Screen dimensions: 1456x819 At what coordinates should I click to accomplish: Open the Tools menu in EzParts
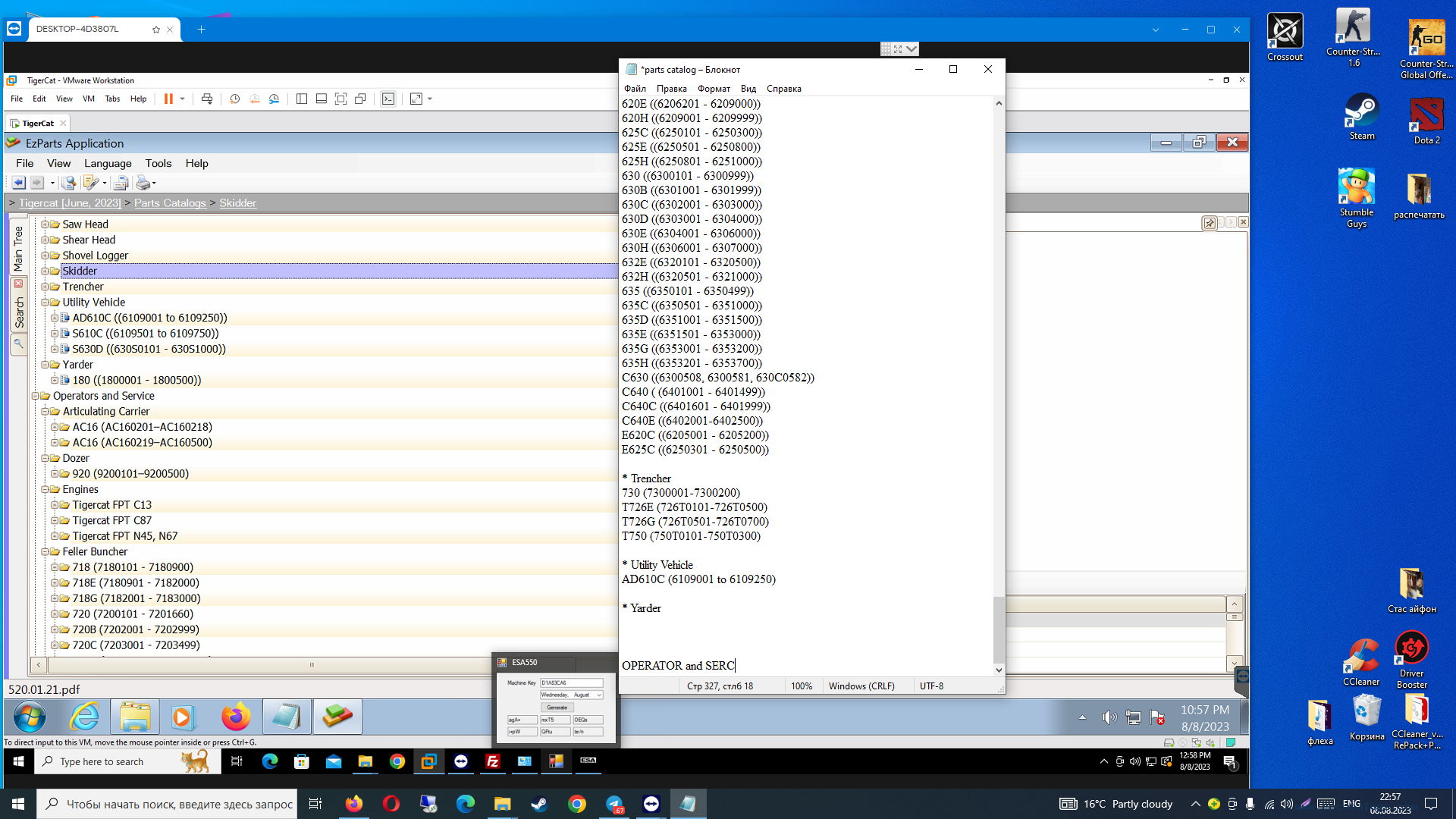158,163
